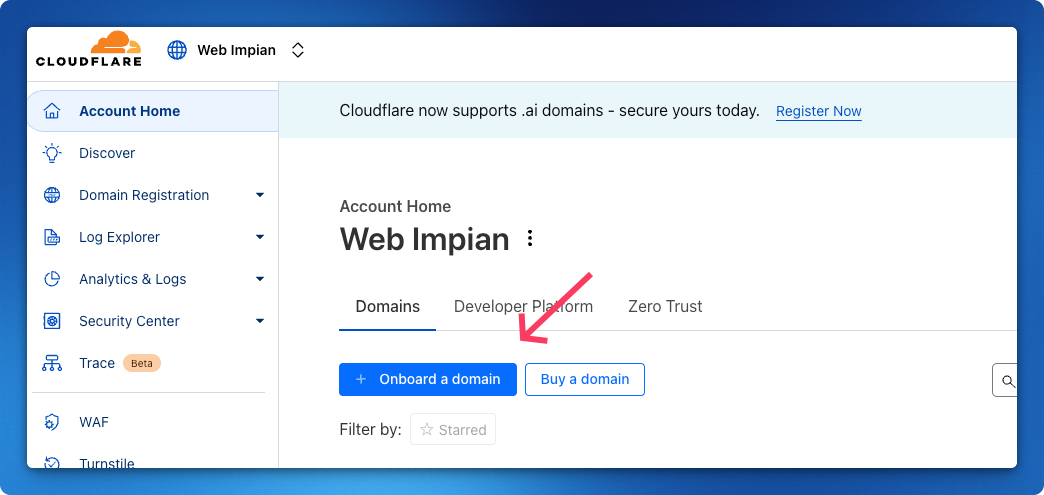Expand the Log Explorer menu arrow

pyautogui.click(x=260, y=237)
